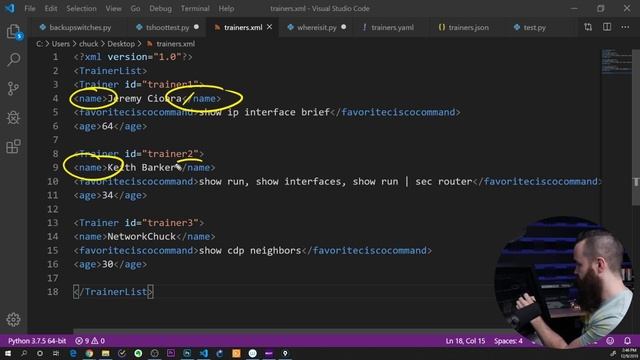This screenshot has height=360, width=640.
Task: Click line number 18 in gutter
Action: [53, 291]
